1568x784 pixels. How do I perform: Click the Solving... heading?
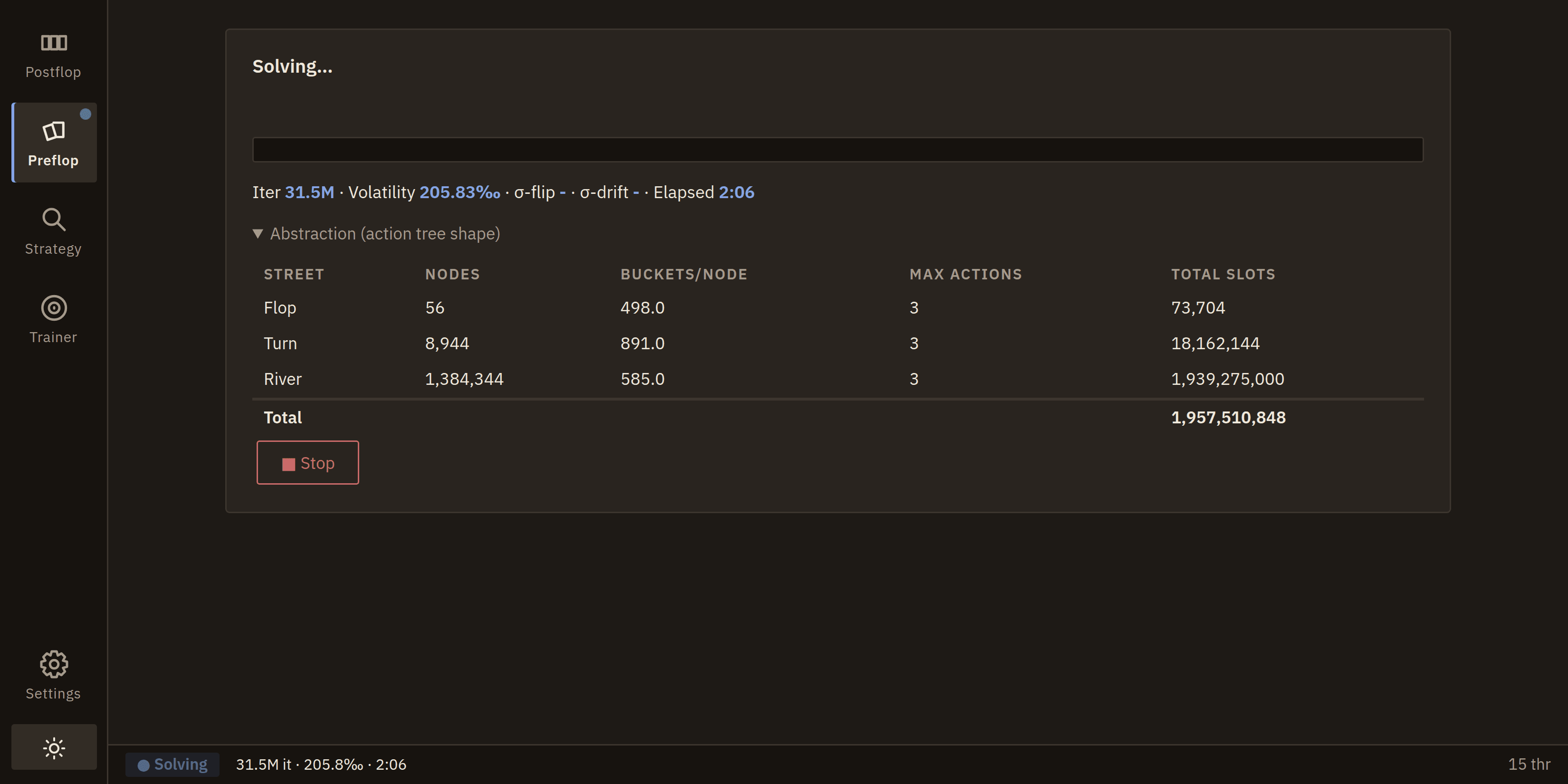(x=292, y=67)
